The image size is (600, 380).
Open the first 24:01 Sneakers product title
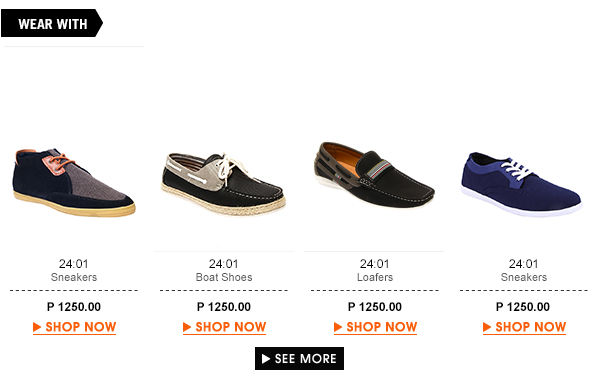click(x=74, y=271)
